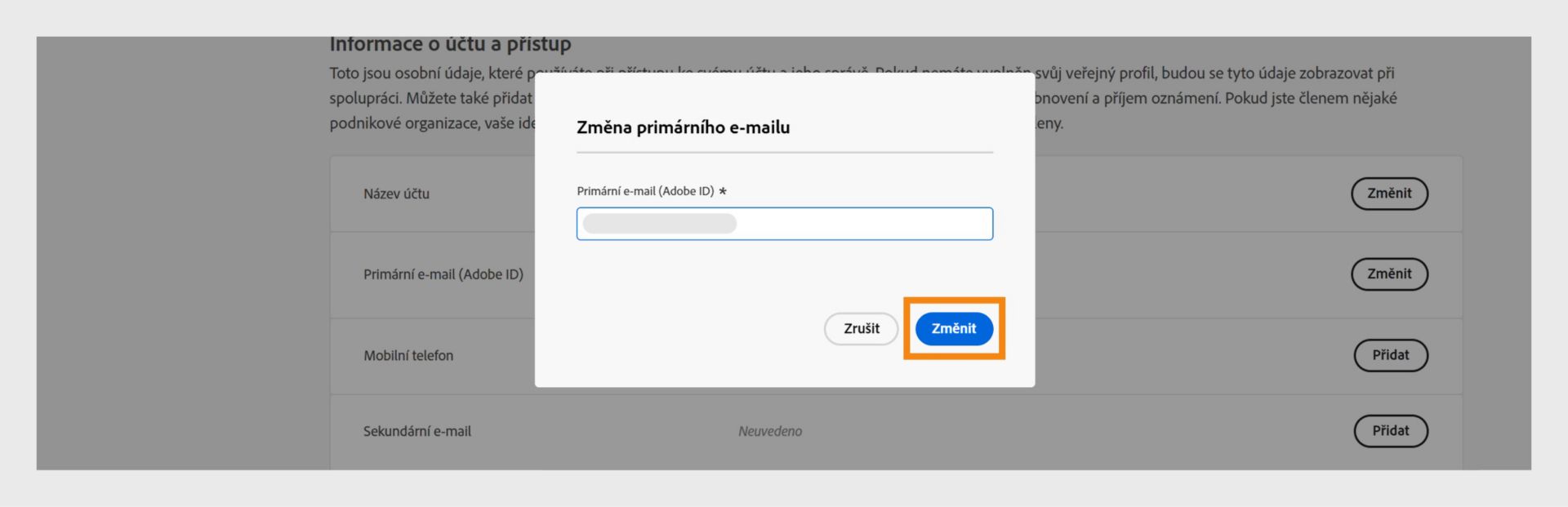Click the Neuvedeno value text

[x=770, y=431]
